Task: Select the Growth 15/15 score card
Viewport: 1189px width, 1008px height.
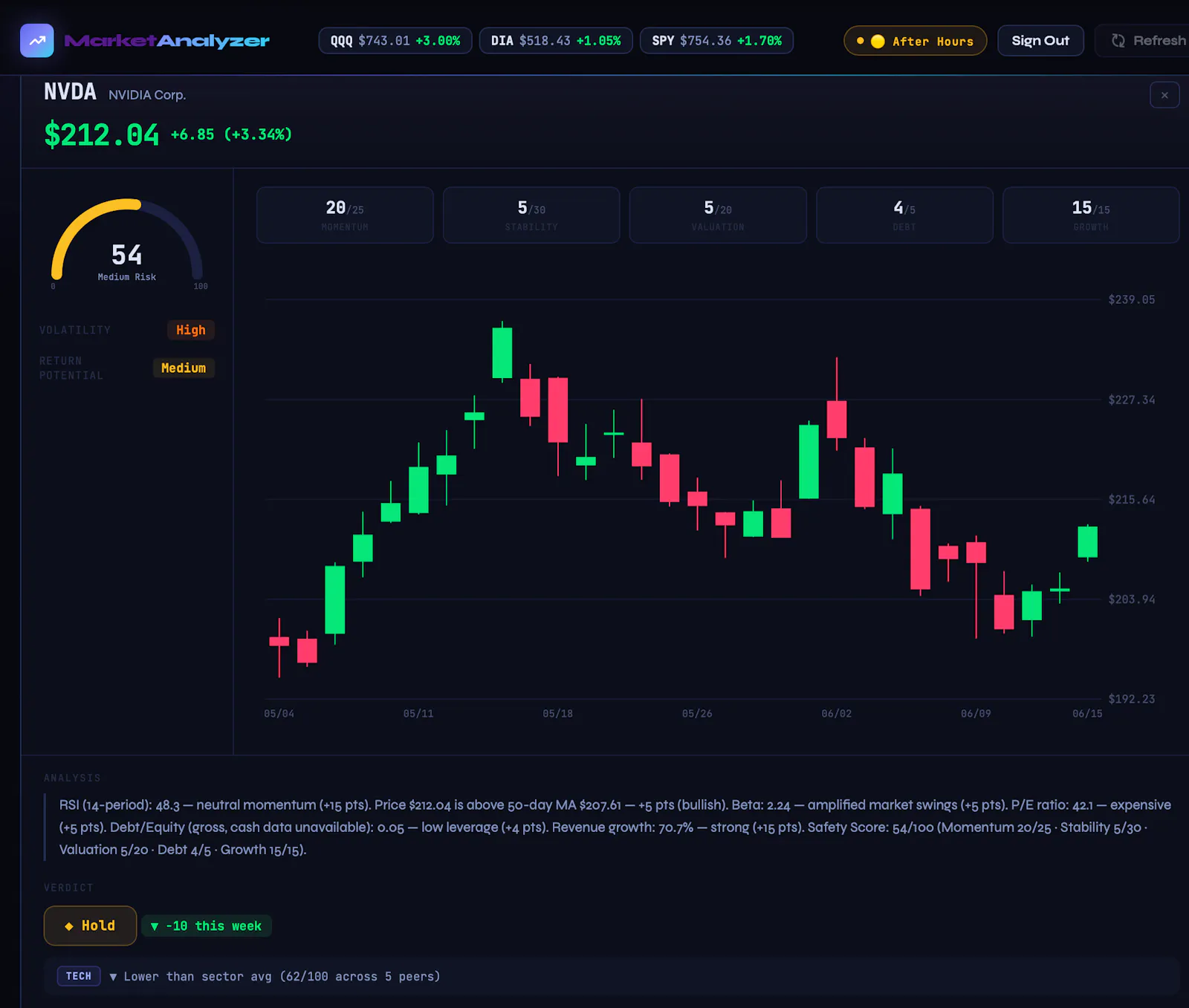Action: [x=1091, y=215]
